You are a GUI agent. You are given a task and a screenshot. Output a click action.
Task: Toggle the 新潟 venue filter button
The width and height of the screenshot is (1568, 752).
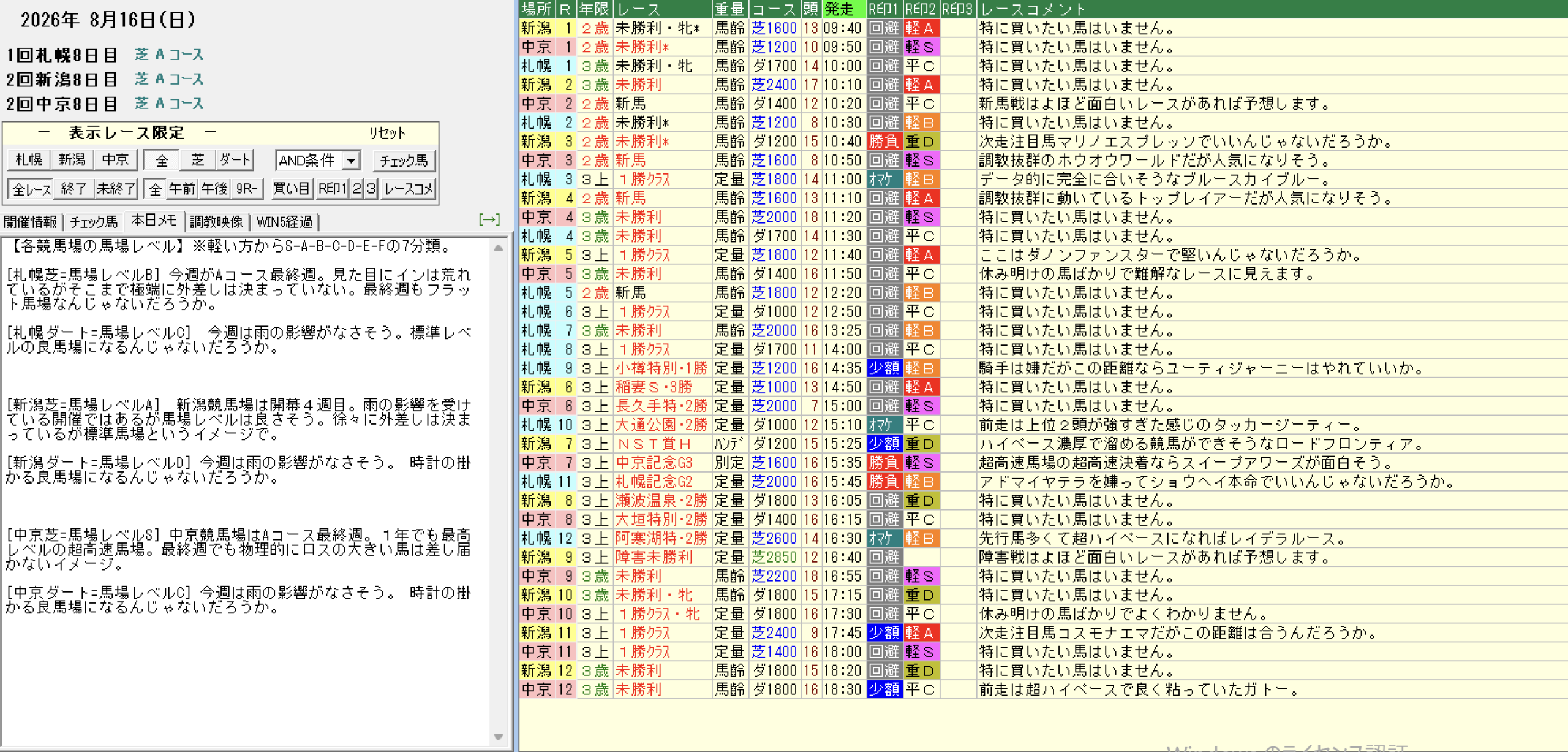72,160
